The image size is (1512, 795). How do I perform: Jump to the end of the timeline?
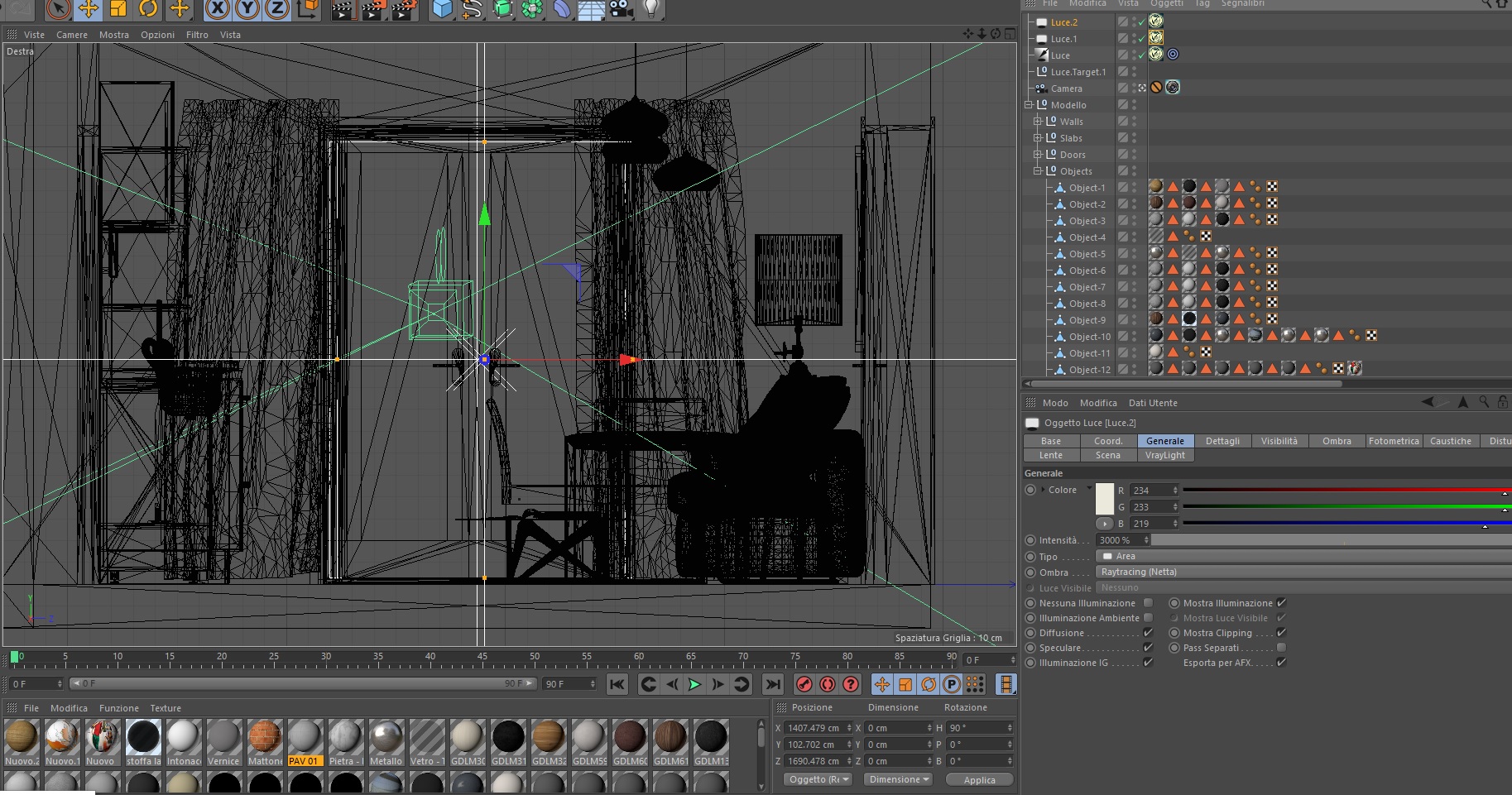[772, 684]
